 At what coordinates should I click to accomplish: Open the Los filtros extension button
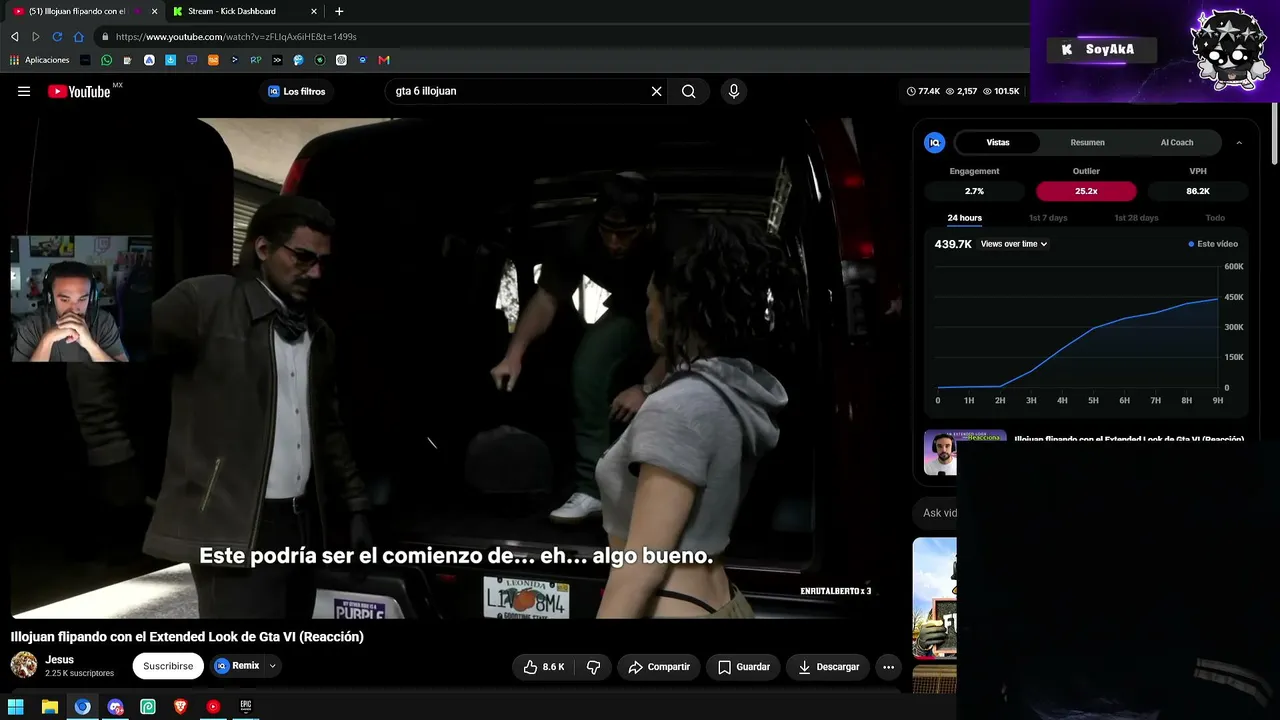pos(296,91)
